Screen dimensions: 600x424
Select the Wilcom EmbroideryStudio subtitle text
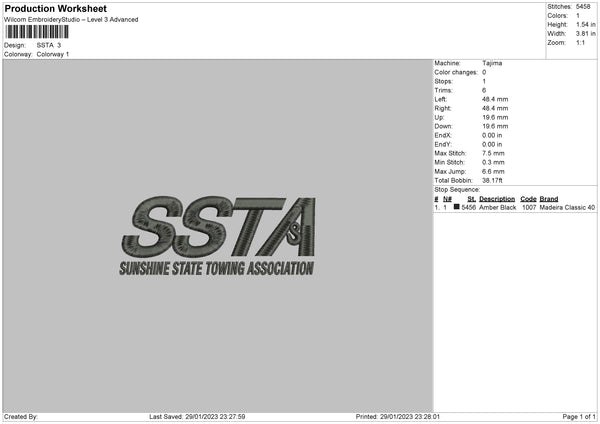coord(71,20)
